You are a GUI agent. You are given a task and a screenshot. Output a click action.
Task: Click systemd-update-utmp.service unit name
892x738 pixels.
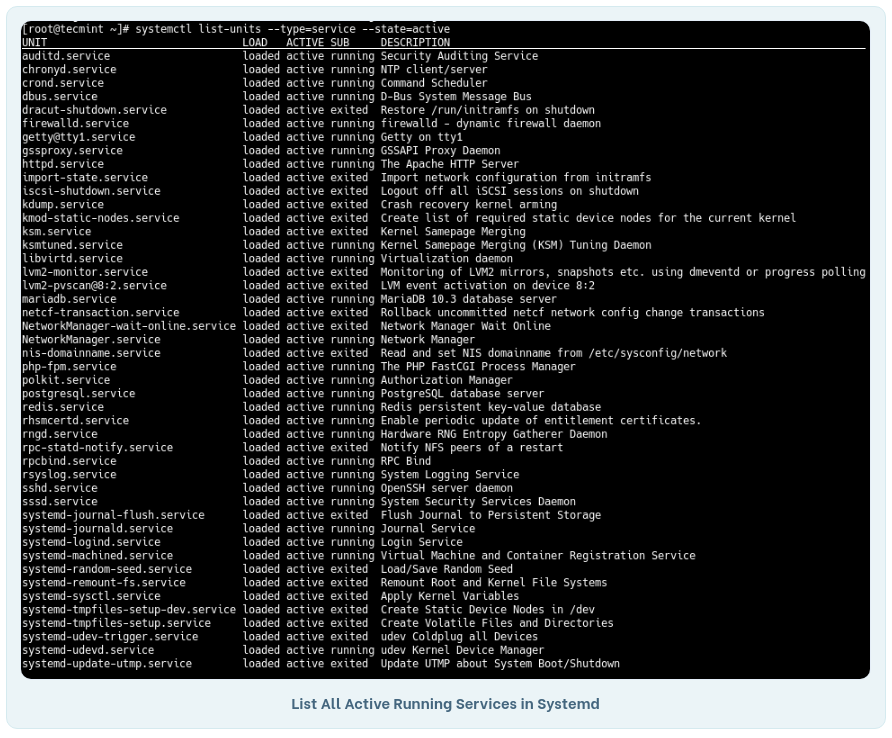(x=107, y=664)
